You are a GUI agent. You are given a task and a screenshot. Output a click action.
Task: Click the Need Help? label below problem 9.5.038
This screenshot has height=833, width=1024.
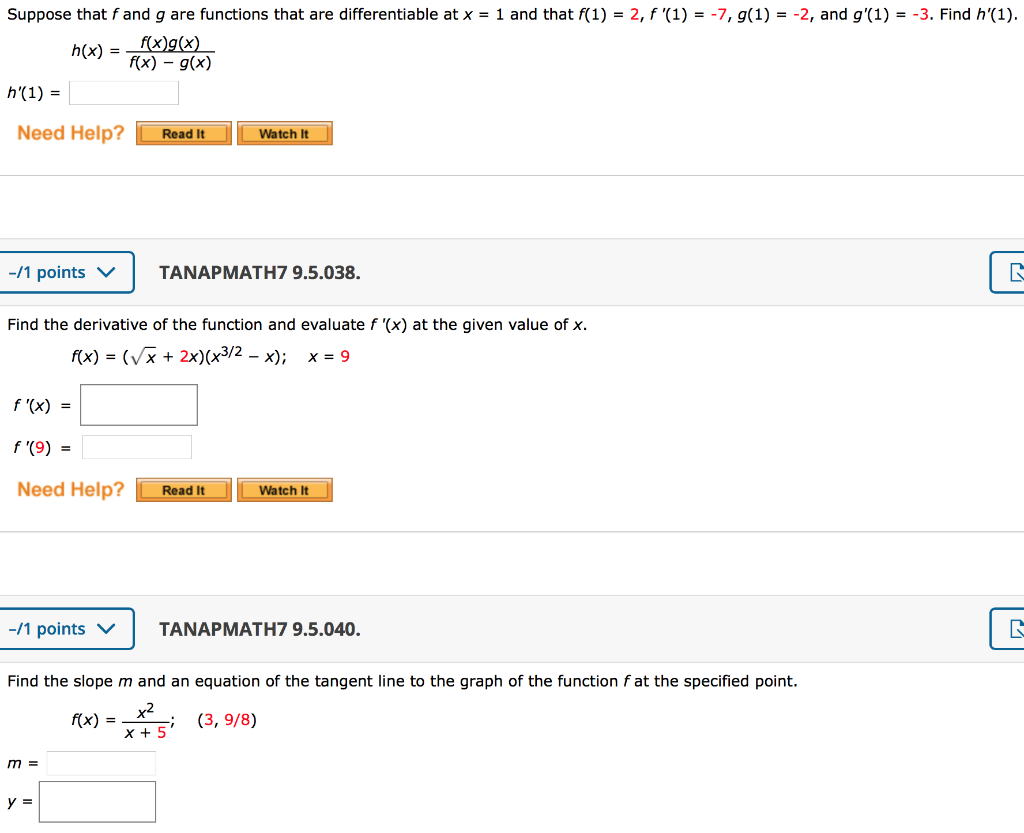pyautogui.click(x=70, y=489)
